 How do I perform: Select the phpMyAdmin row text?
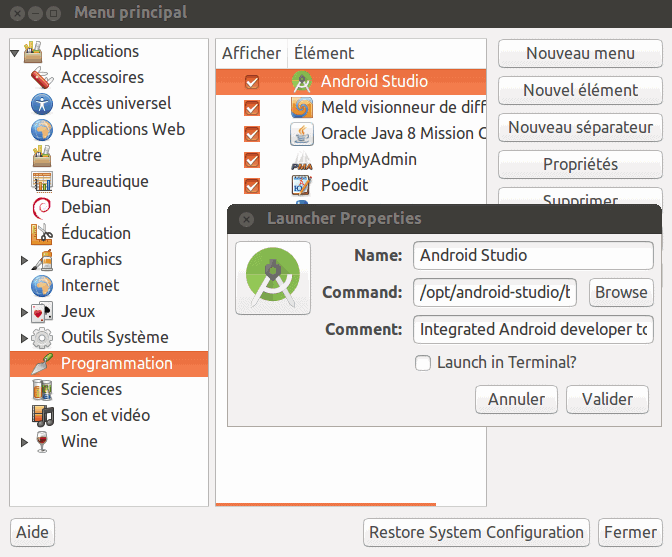point(369,160)
